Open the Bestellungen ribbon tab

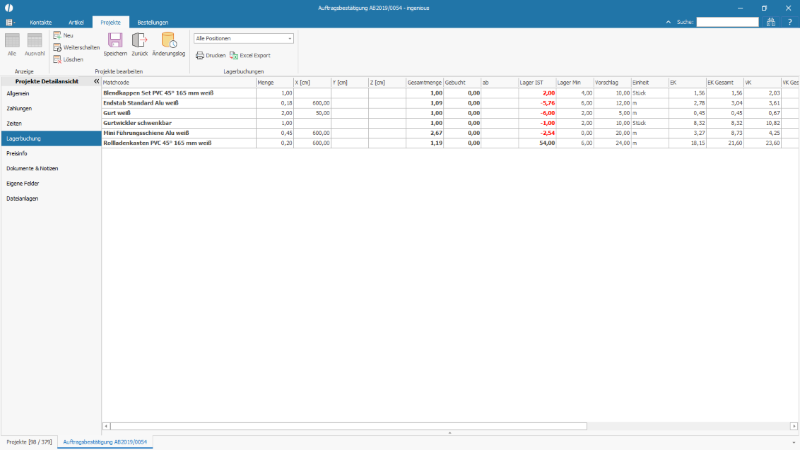[x=153, y=22]
